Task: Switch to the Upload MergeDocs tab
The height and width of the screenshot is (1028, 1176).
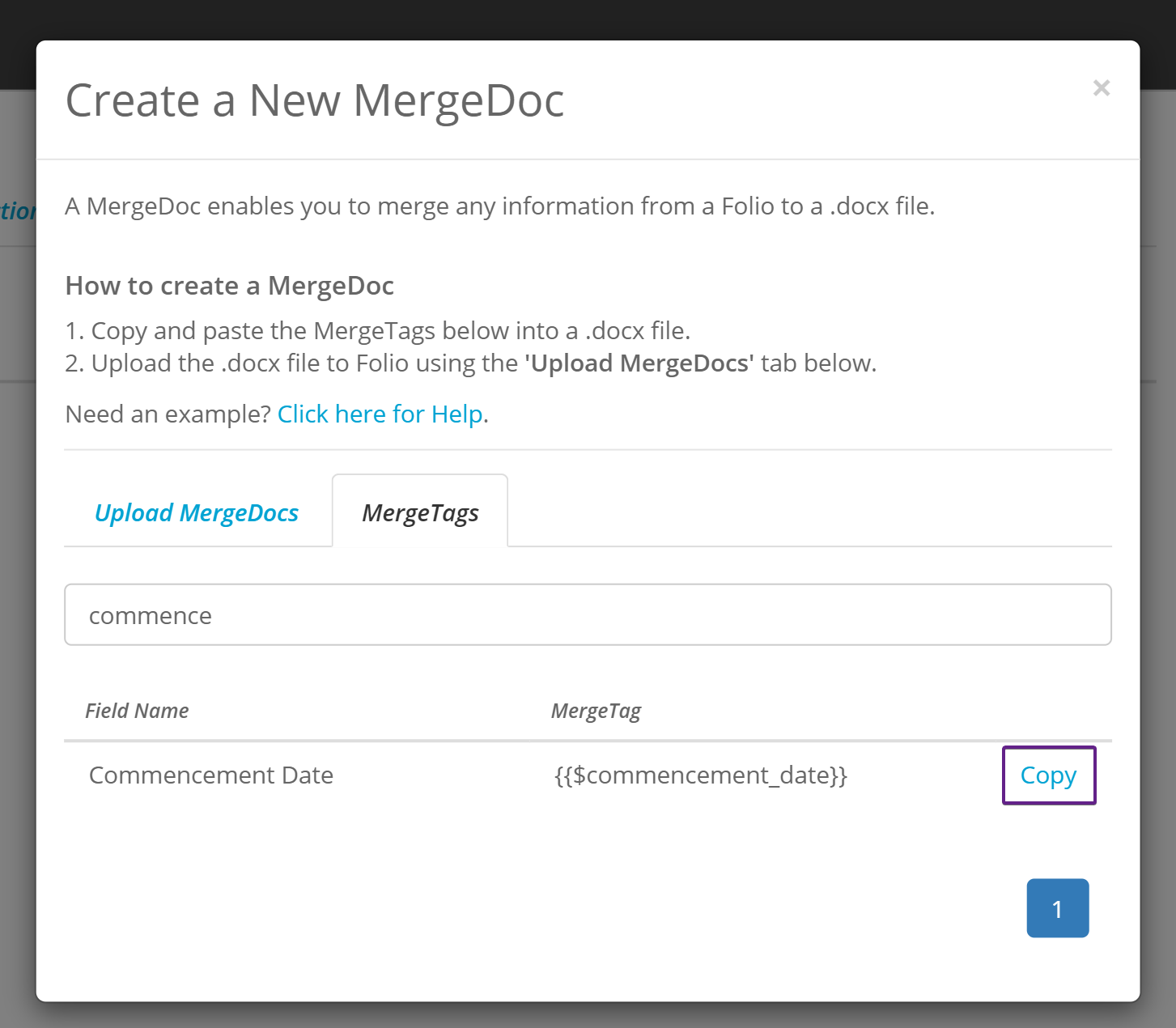Action: [x=197, y=513]
